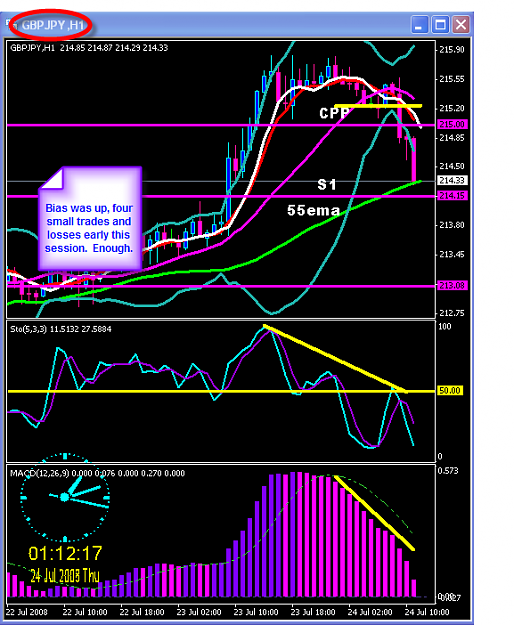Screen dimensions: 514x625
Task: Click the 22 Jul 2008 time axis label
Action: tap(27, 612)
